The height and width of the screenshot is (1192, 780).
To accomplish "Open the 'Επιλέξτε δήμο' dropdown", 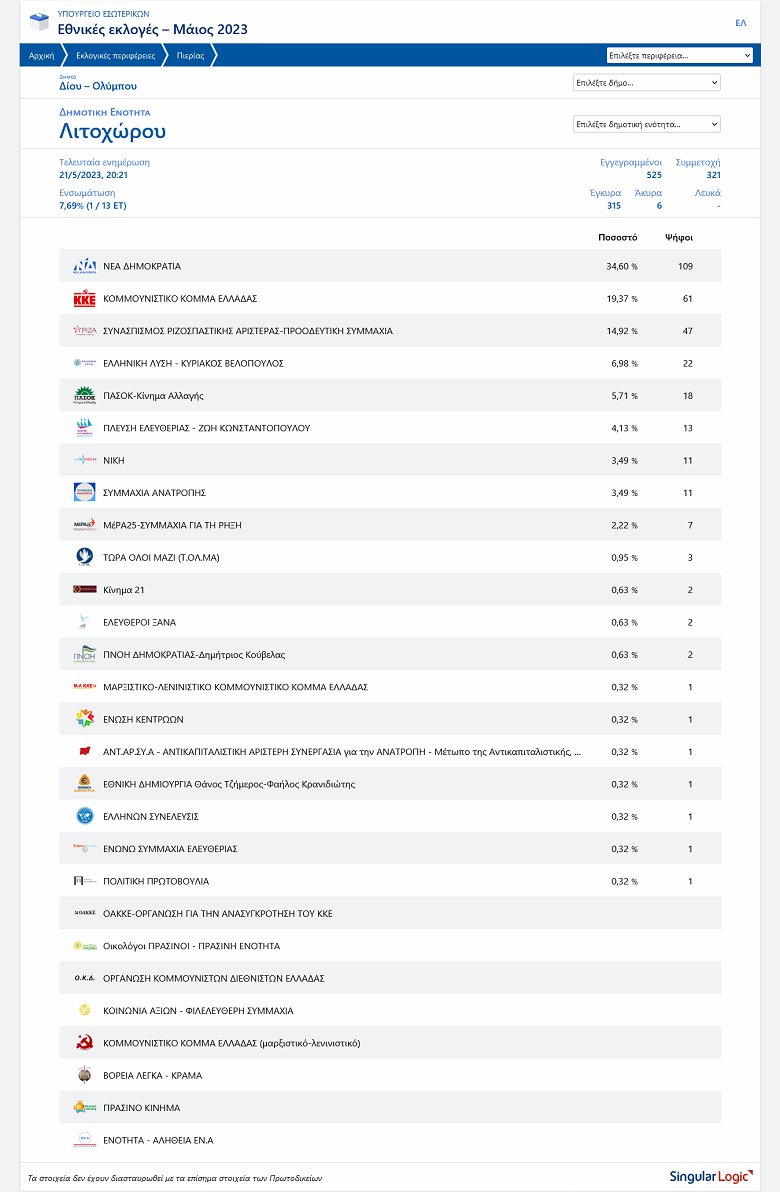I will [646, 83].
